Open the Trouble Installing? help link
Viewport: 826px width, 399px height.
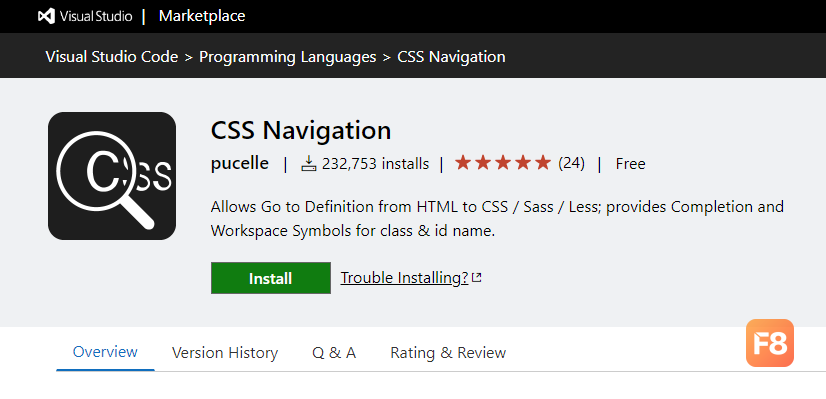pyautogui.click(x=405, y=278)
